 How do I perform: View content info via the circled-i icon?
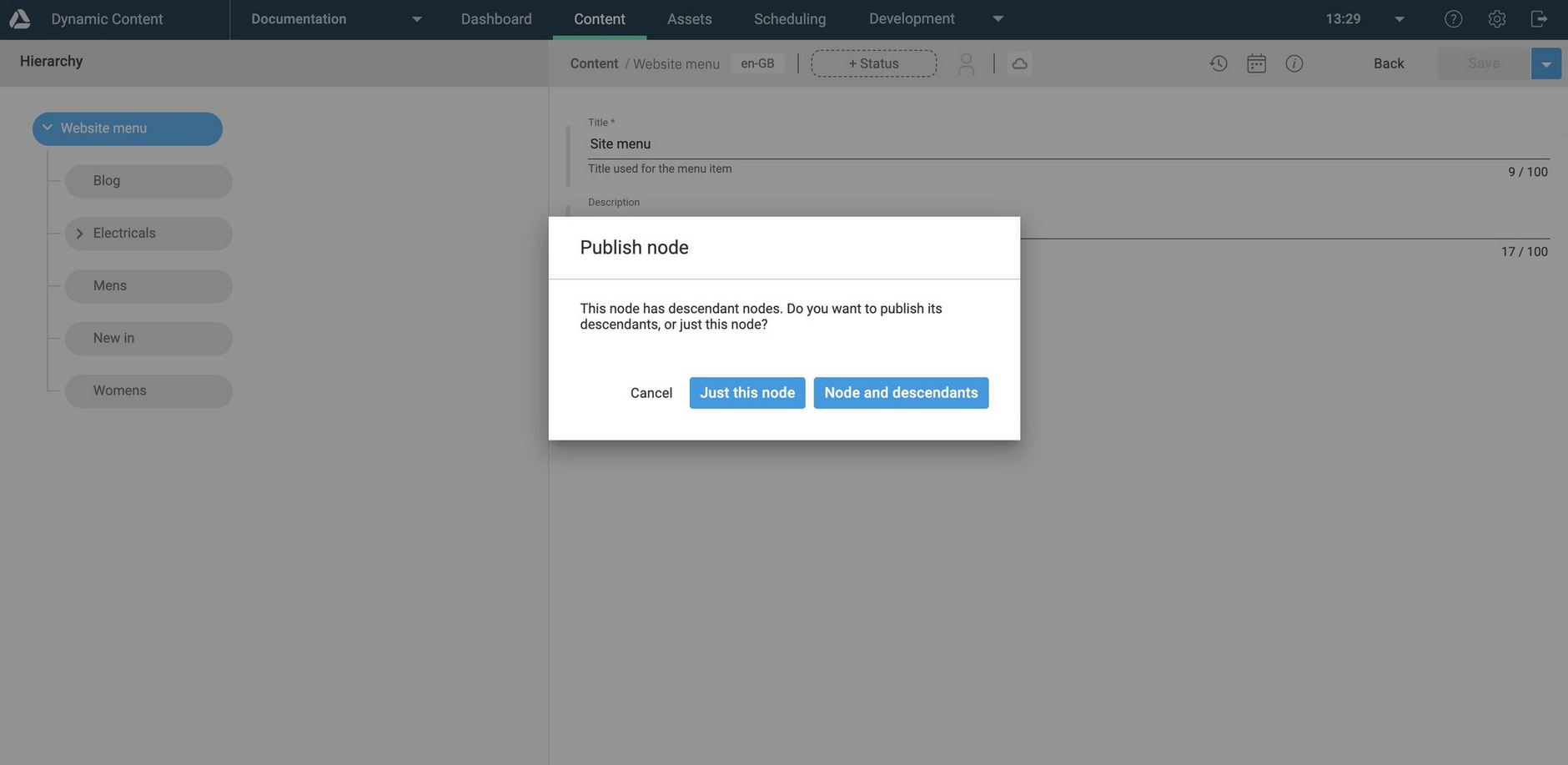click(1294, 63)
